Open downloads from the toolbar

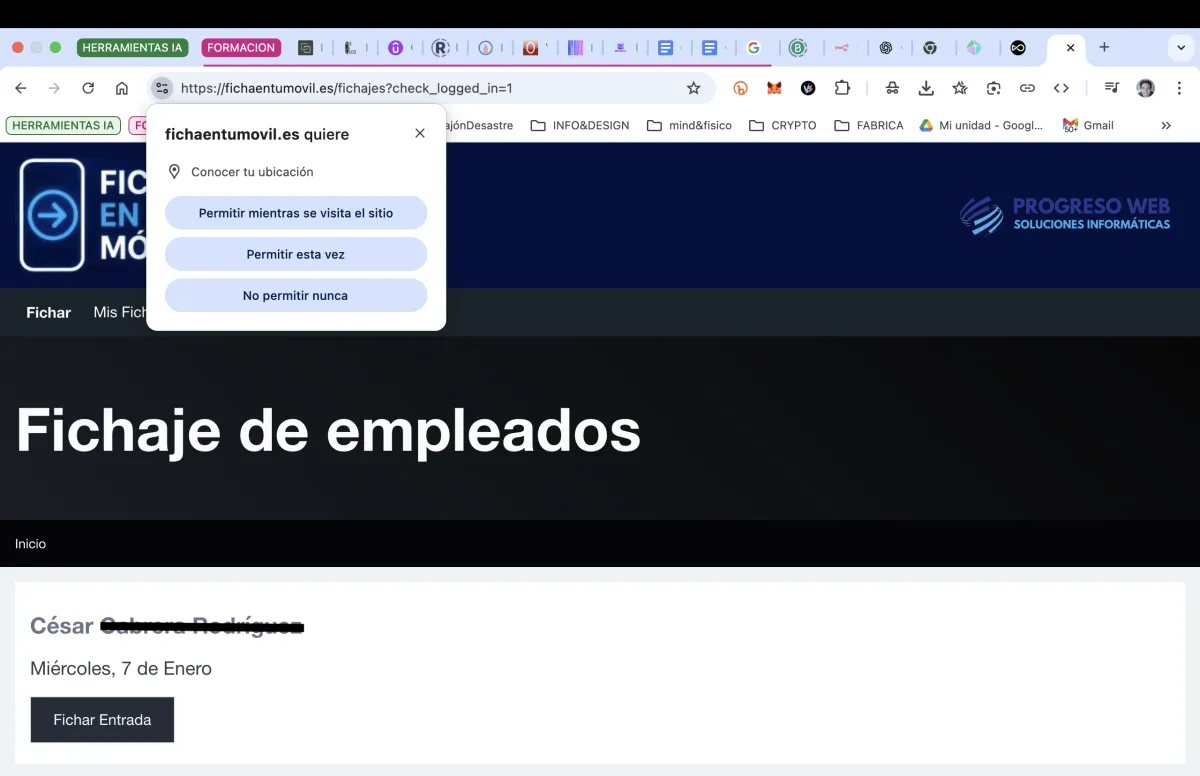pos(925,88)
